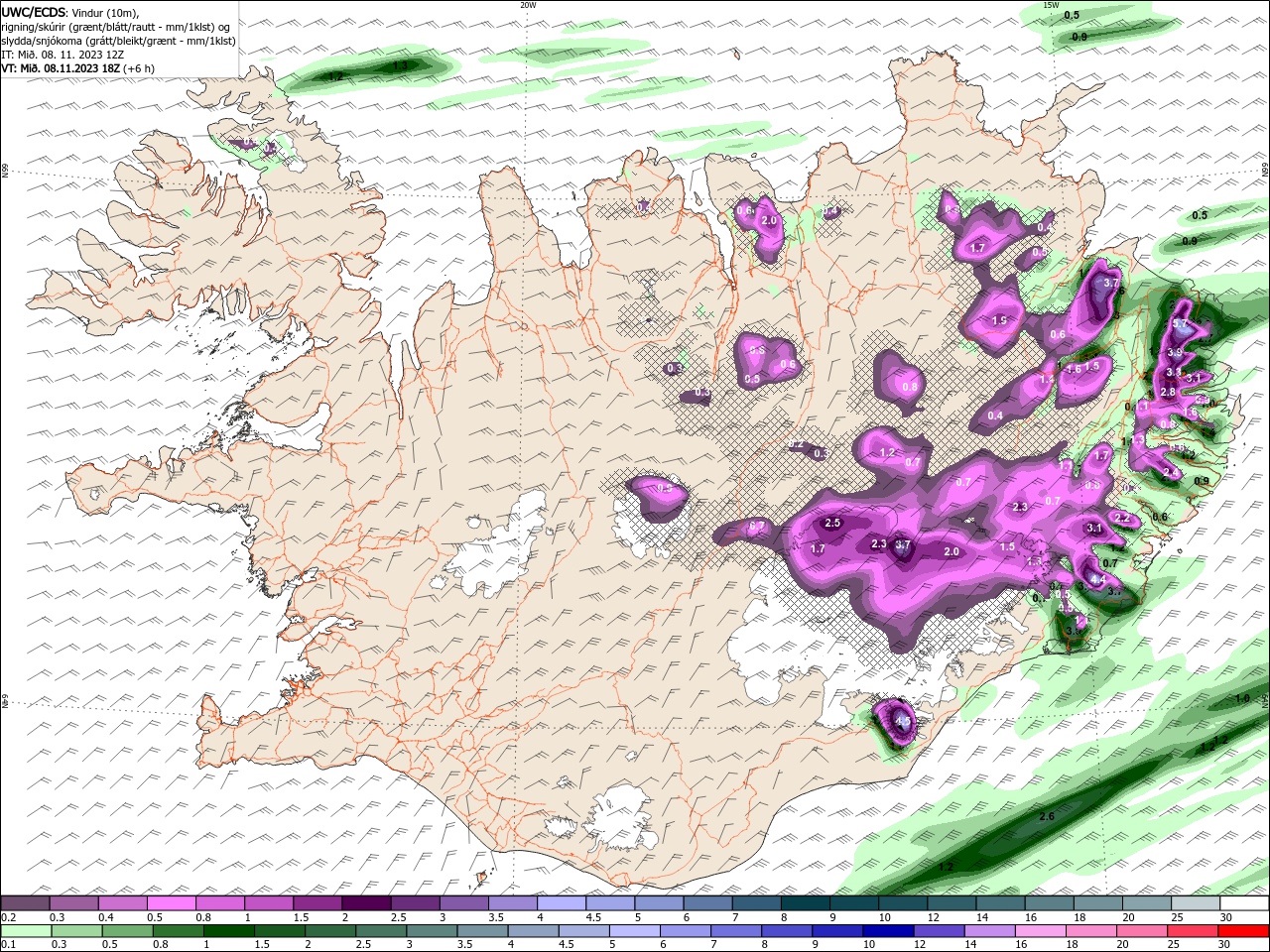Viewport: 1270px width, 952px height.
Task: Click the '20W' longitude label
Action: (528, 5)
